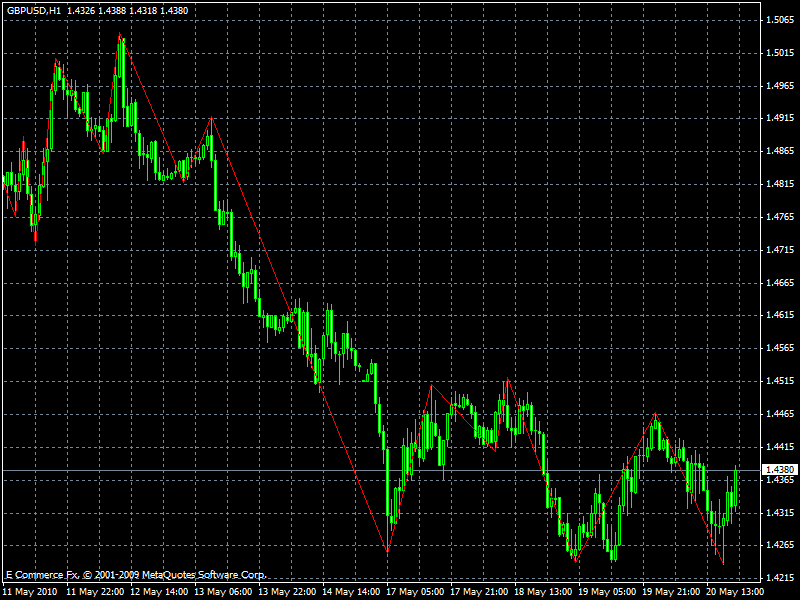Select the 11 May 2010 date label

click(x=29, y=591)
